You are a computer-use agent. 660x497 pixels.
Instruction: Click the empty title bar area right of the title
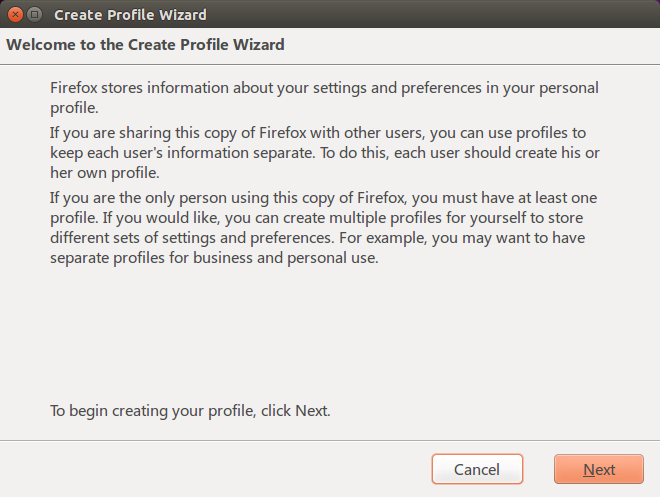tap(434, 15)
